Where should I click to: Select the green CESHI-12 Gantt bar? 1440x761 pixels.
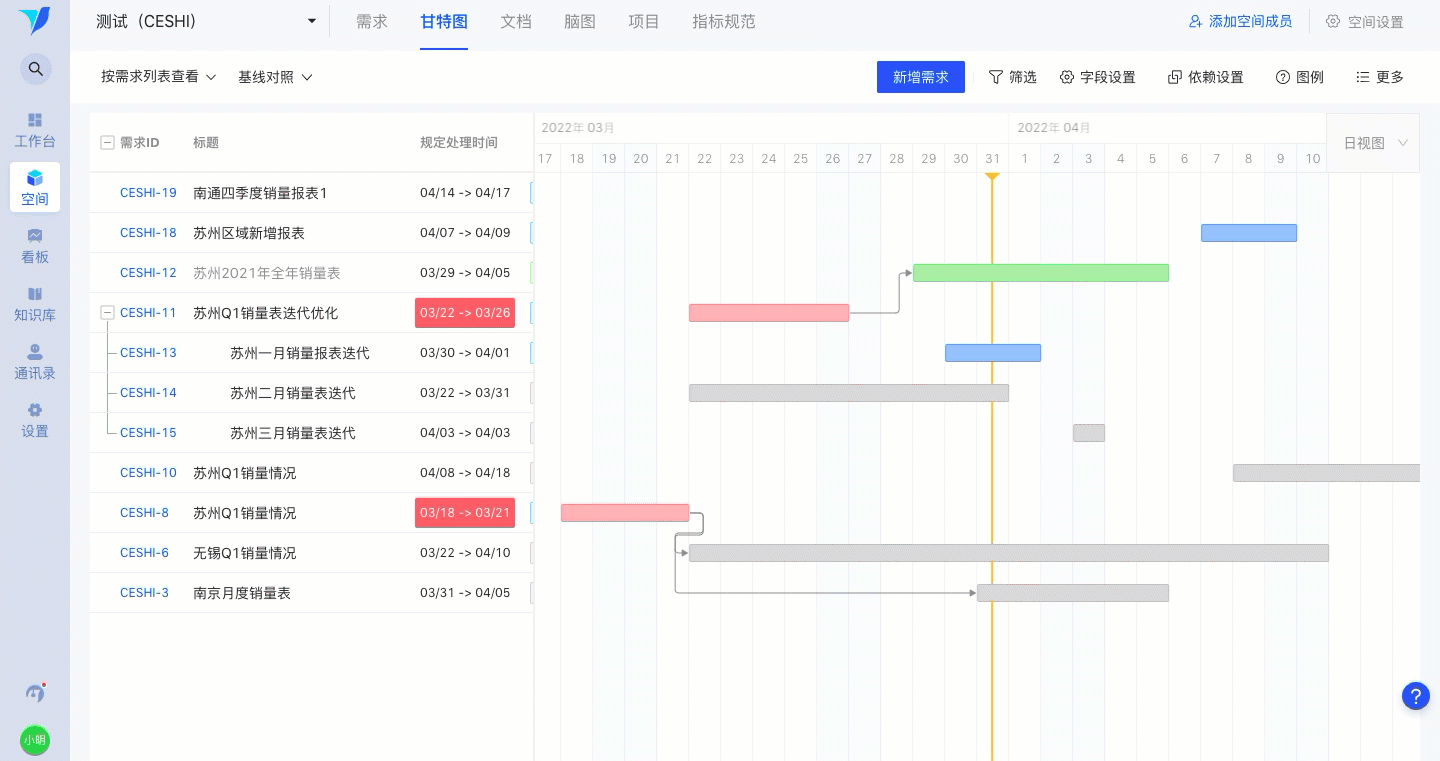1041,273
